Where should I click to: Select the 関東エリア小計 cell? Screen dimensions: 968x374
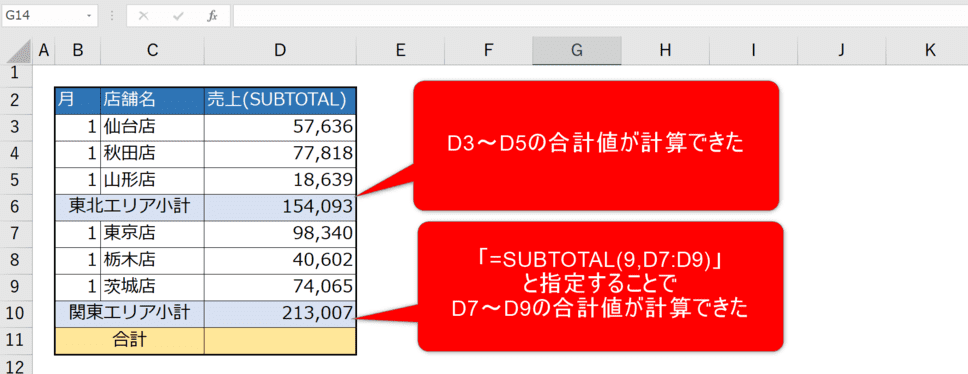point(130,313)
